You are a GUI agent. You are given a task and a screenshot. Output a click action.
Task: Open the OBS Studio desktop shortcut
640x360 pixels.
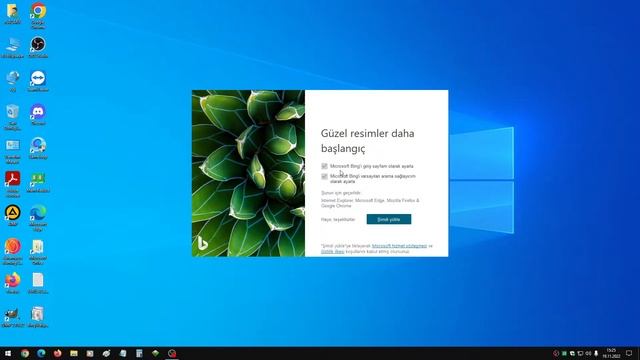click(38, 47)
